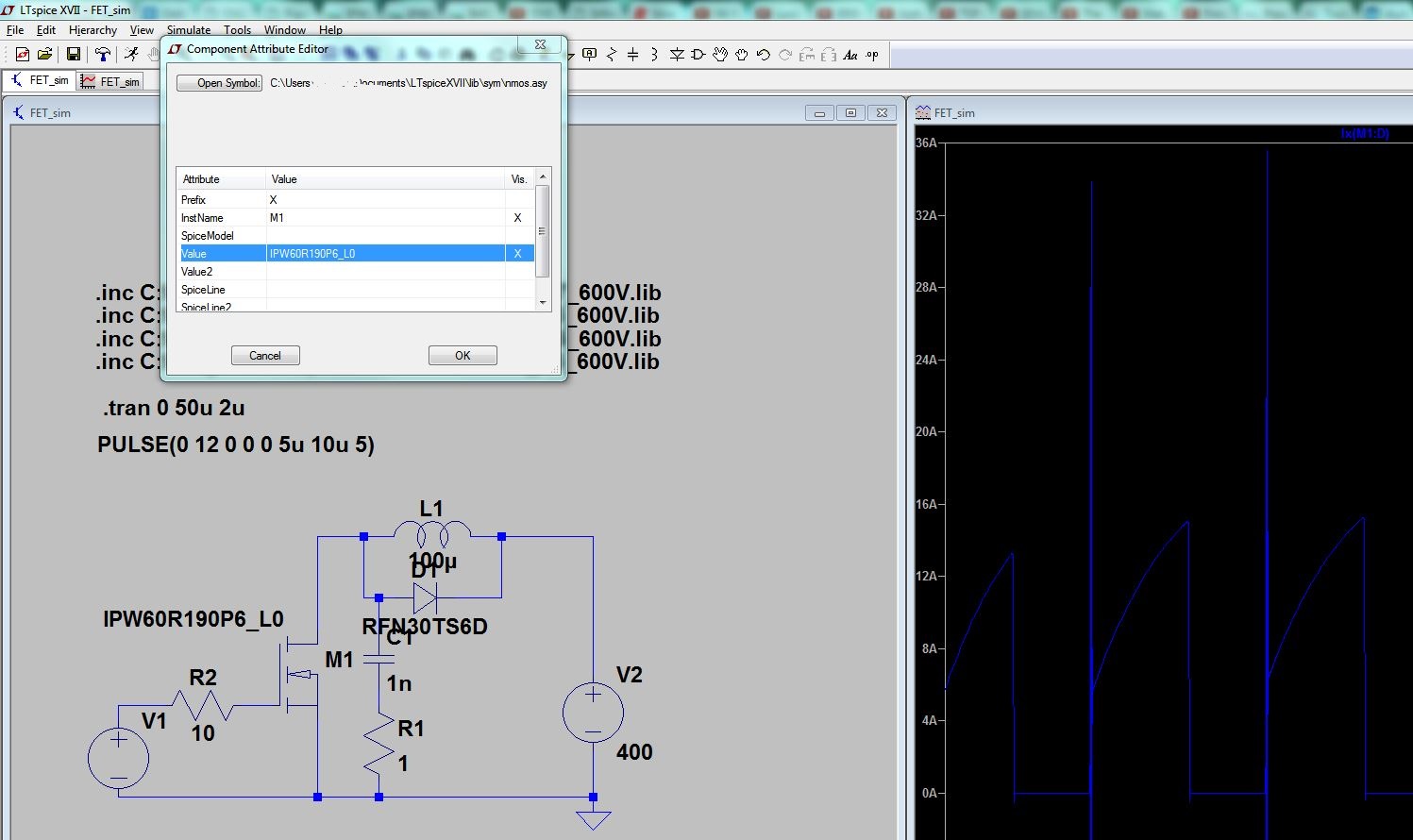Click the V1 voltage source symbol
Image resolution: width=1413 pixels, height=840 pixels.
click(x=118, y=758)
